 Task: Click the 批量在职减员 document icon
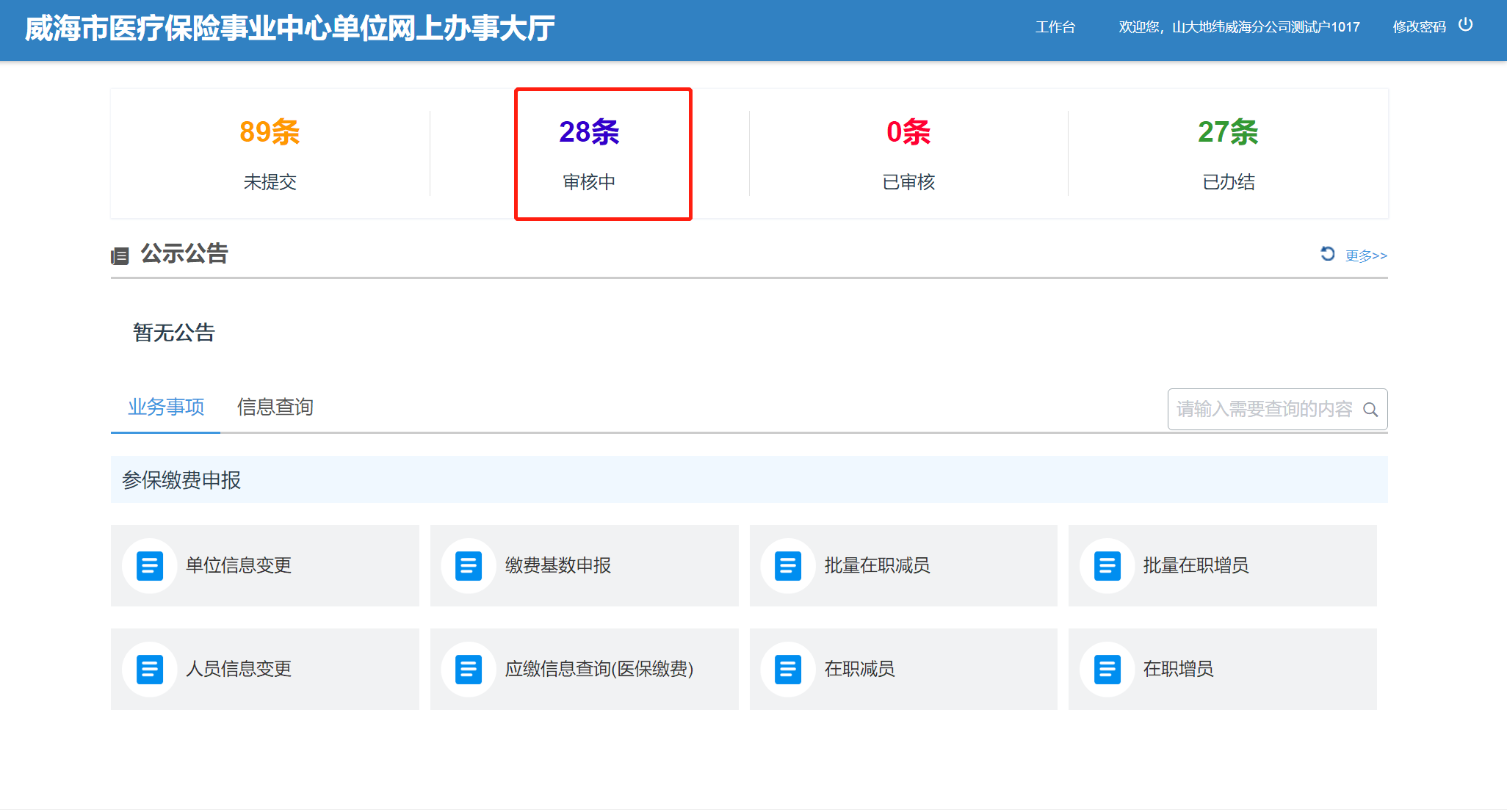788,566
